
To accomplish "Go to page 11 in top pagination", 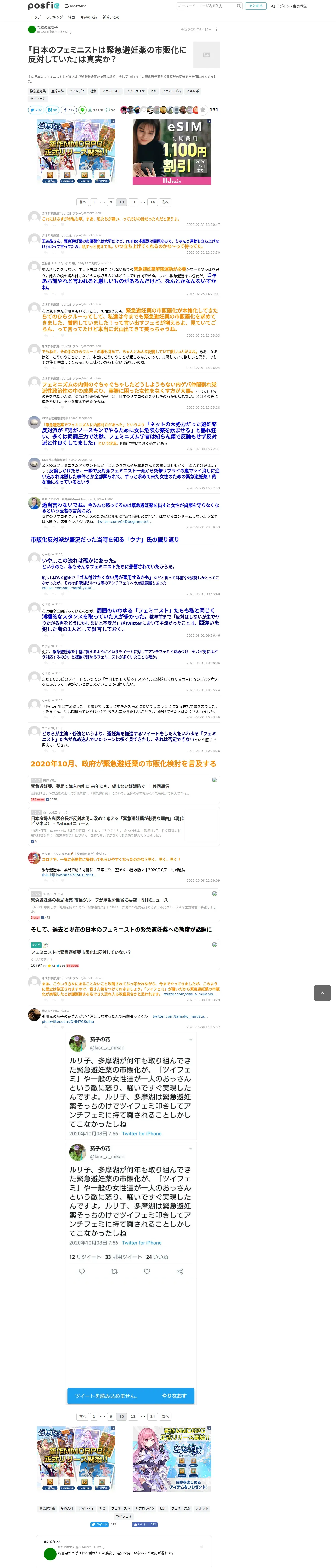I will click(x=133, y=202).
